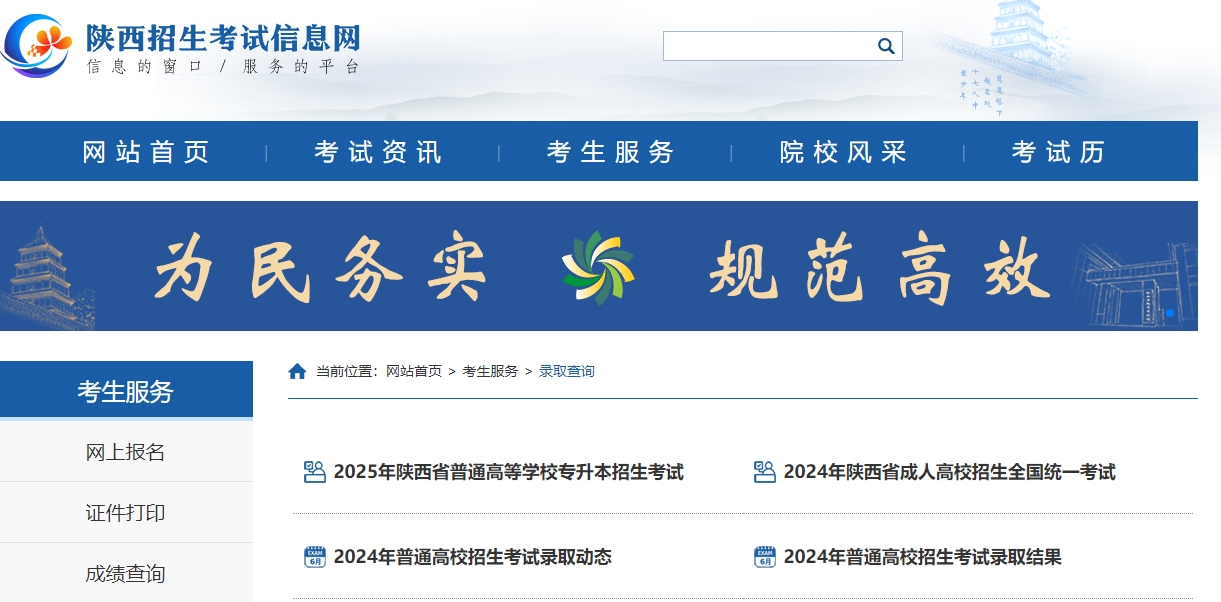Click calendar icon beside 2024年录取结果
The height and width of the screenshot is (602, 1221).
765,557
